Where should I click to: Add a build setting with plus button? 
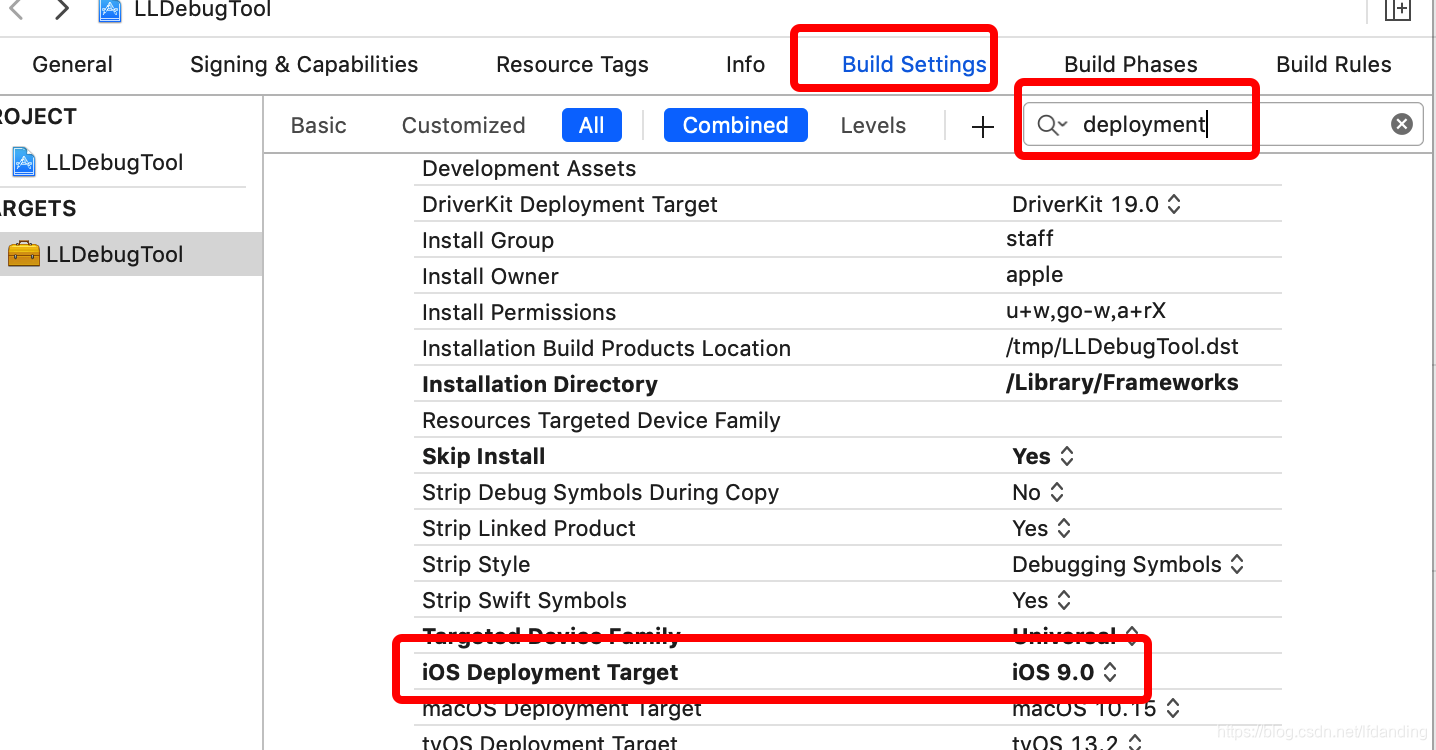click(x=983, y=126)
